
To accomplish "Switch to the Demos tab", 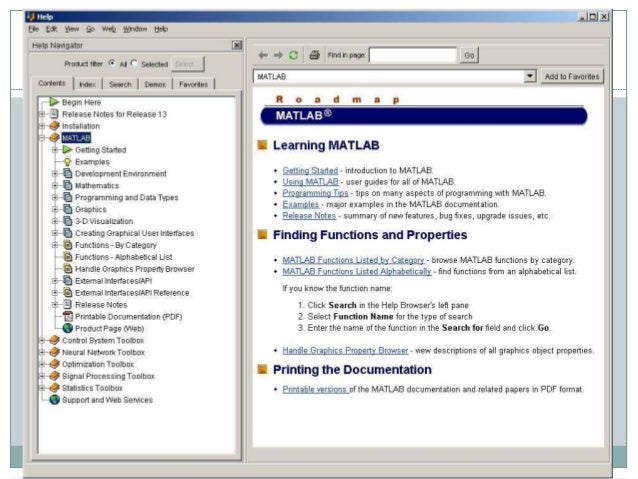I will [155, 84].
